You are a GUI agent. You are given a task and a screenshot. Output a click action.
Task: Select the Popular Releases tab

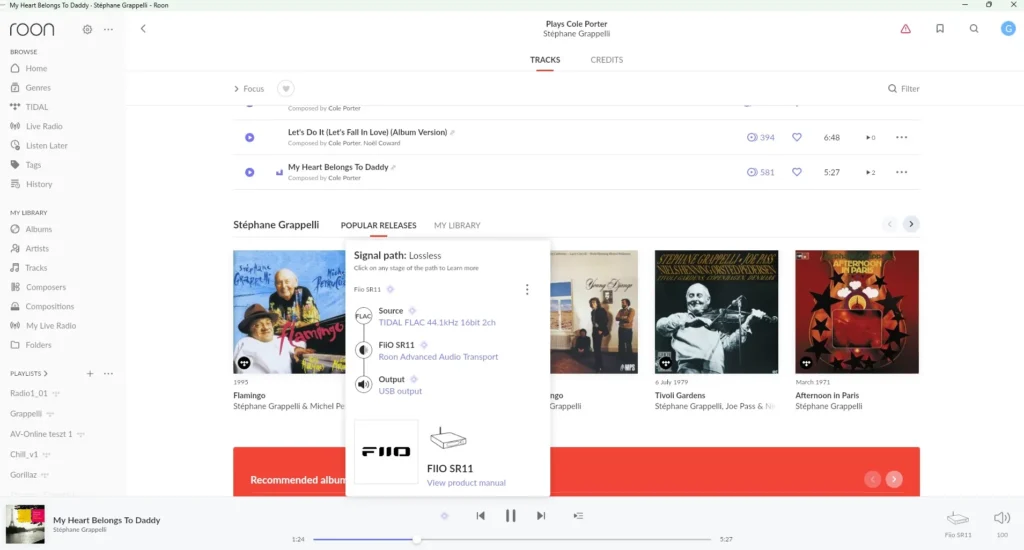[378, 225]
